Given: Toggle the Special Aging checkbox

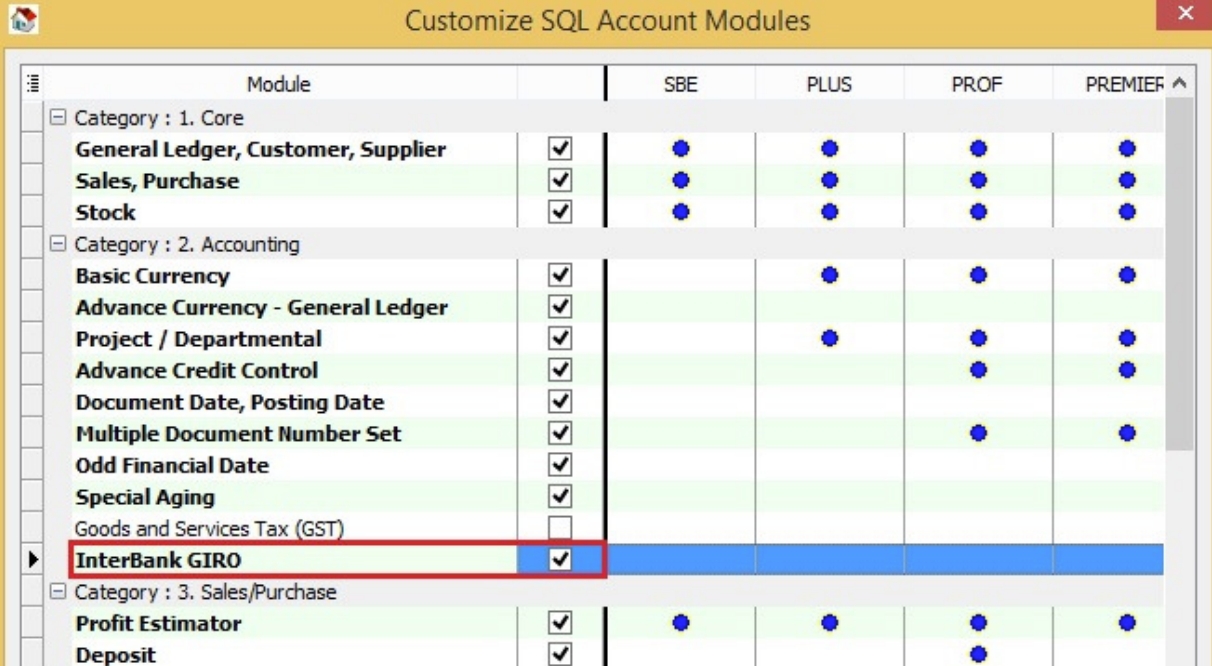Looking at the screenshot, I should click(561, 497).
